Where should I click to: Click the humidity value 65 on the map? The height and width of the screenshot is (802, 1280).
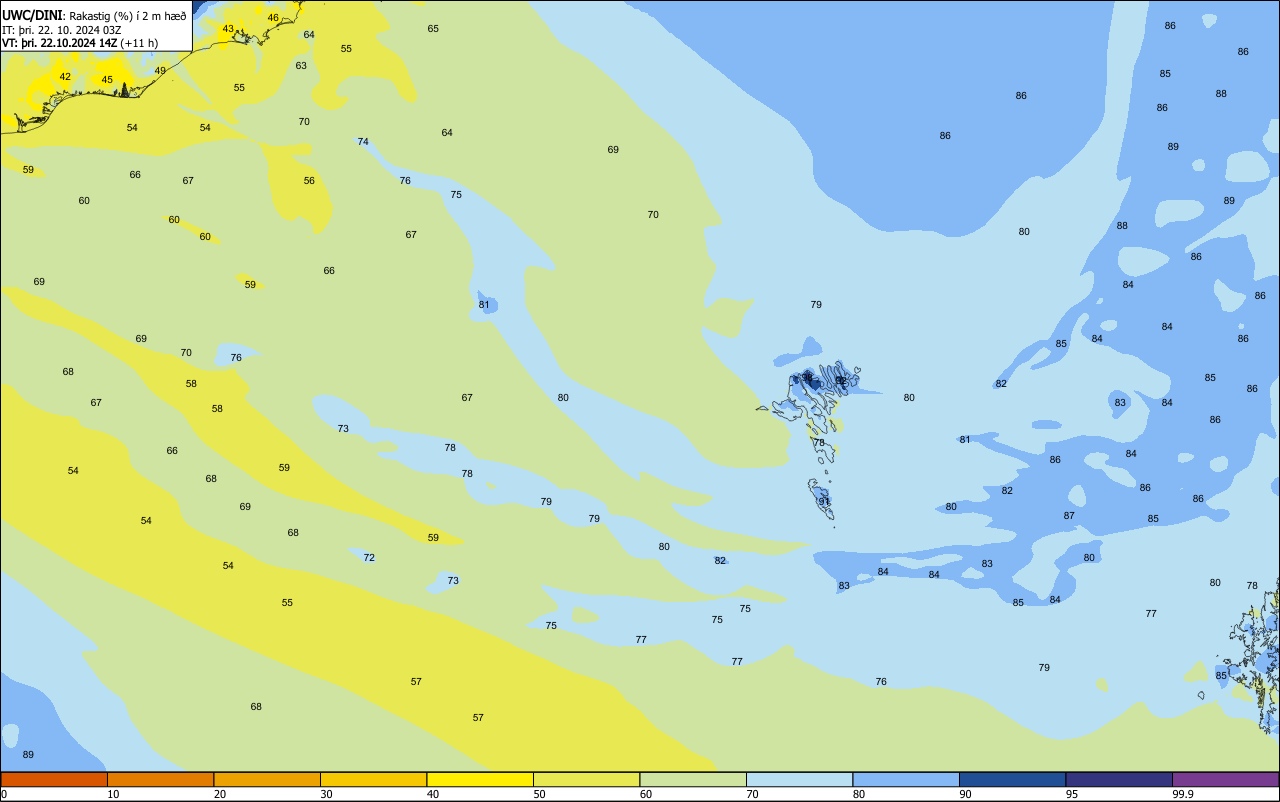pos(433,29)
